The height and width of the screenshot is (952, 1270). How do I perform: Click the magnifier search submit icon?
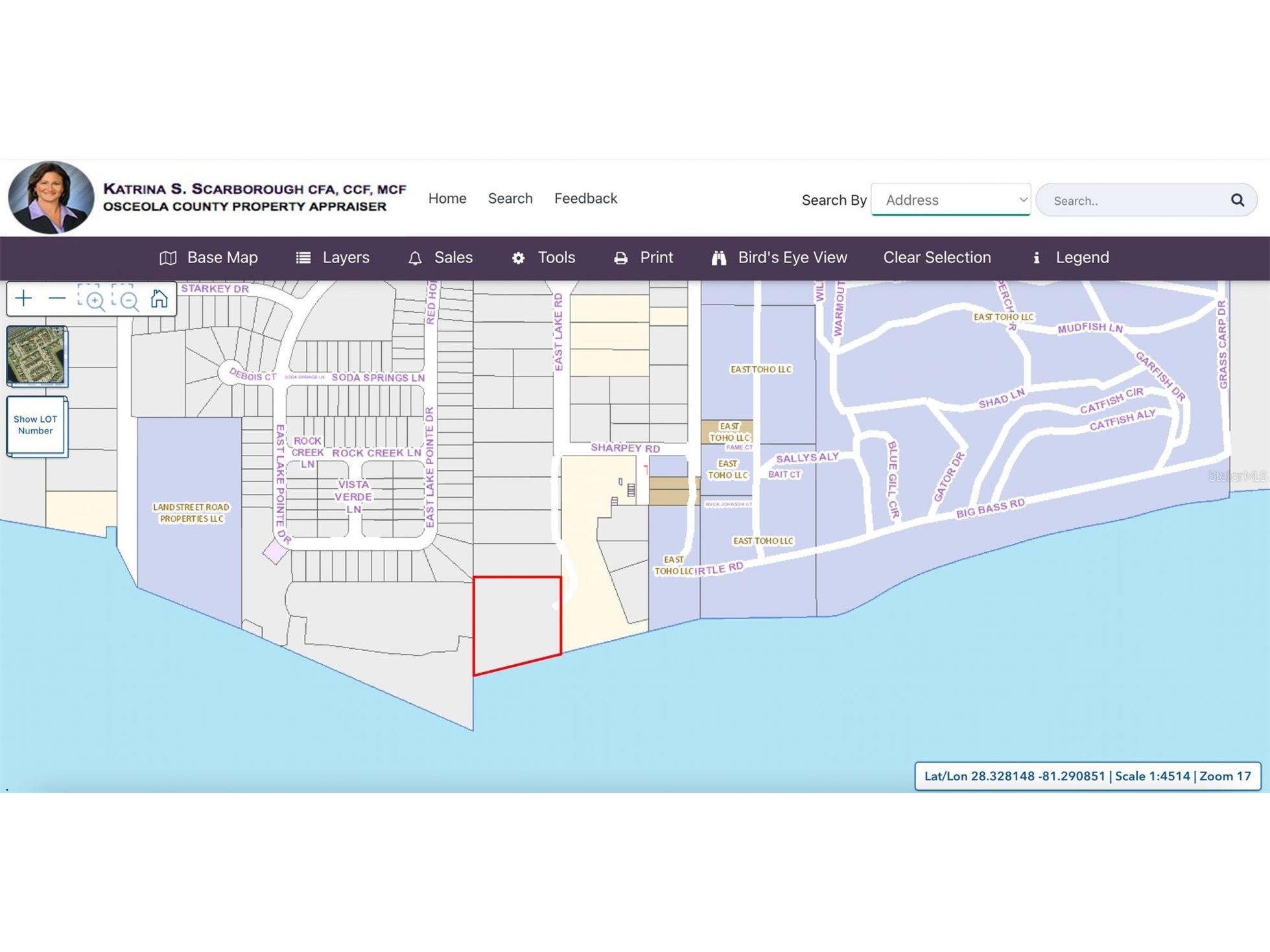coord(1238,200)
